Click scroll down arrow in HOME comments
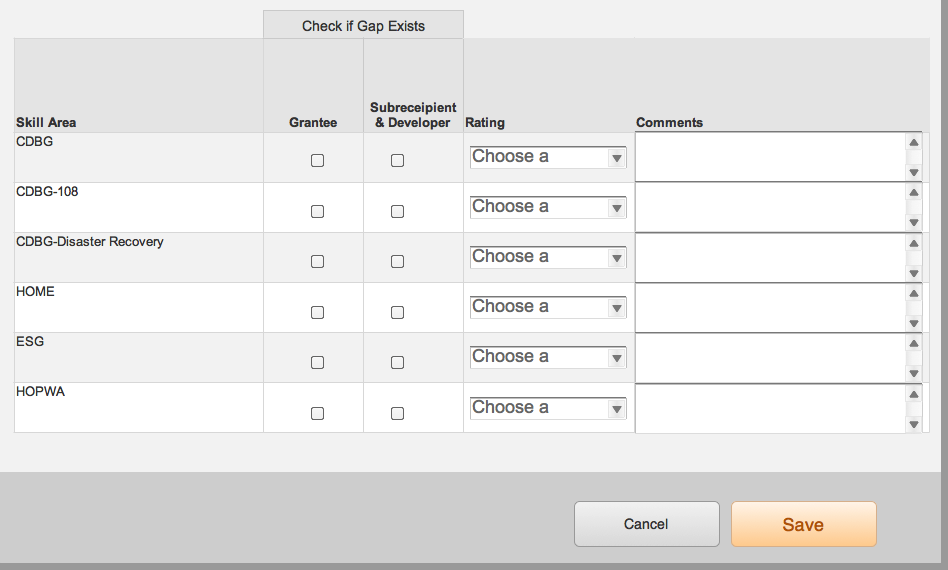This screenshot has height=570, width=948. point(913,323)
